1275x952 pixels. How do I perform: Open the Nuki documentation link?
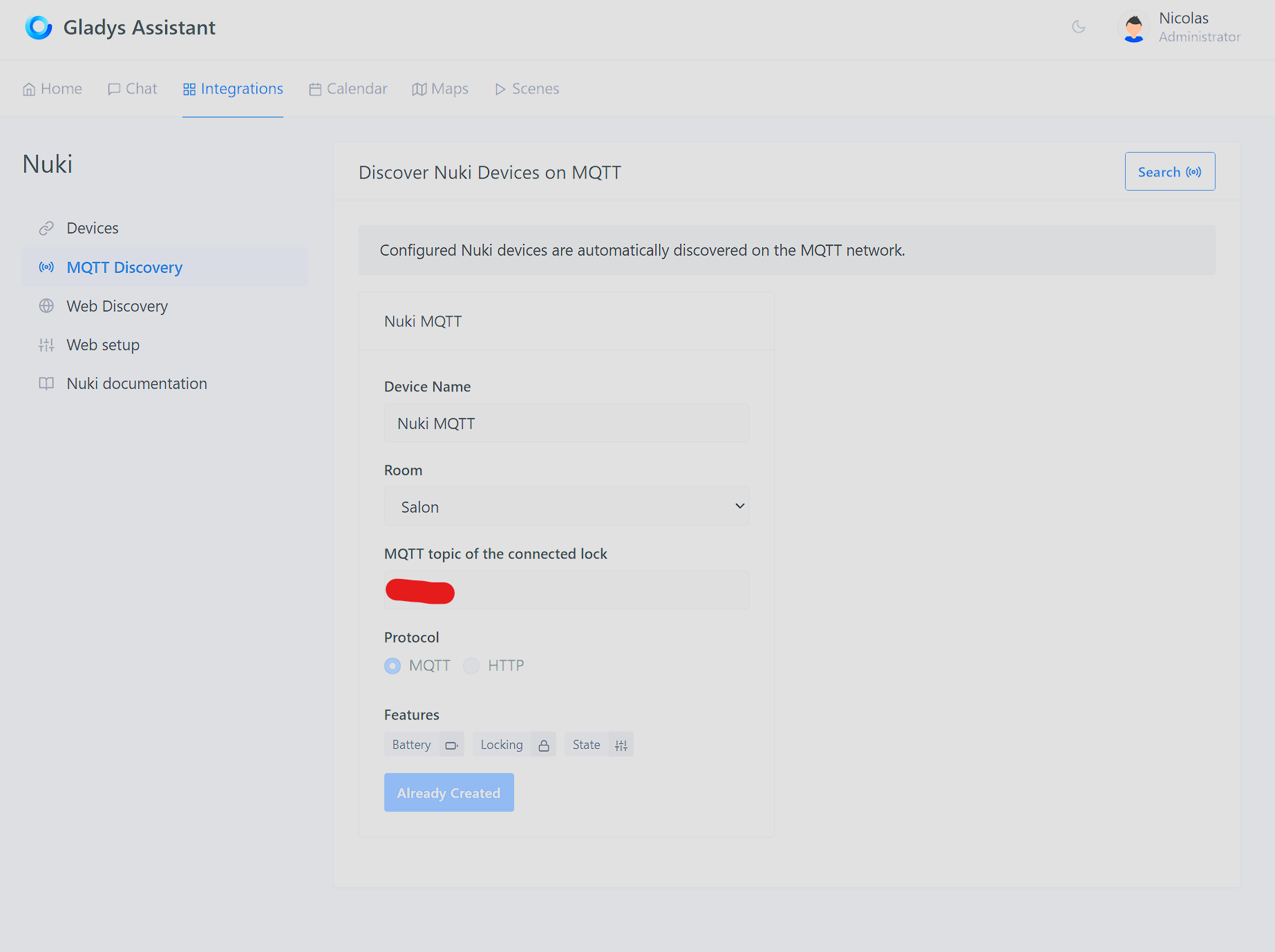point(137,383)
